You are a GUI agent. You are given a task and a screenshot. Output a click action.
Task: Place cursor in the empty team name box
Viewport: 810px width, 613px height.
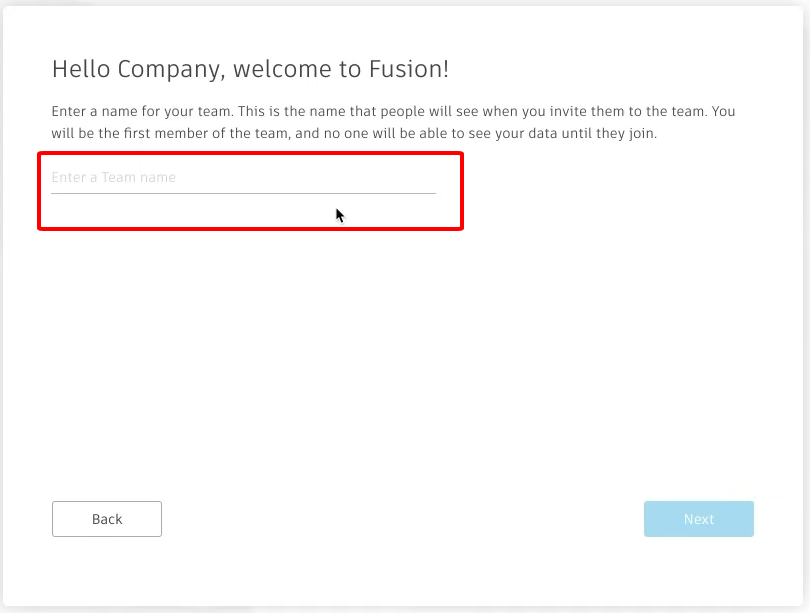243,178
